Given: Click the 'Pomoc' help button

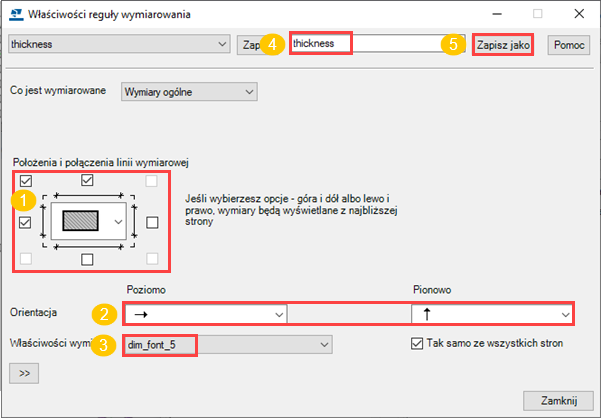Looking at the screenshot, I should [569, 45].
